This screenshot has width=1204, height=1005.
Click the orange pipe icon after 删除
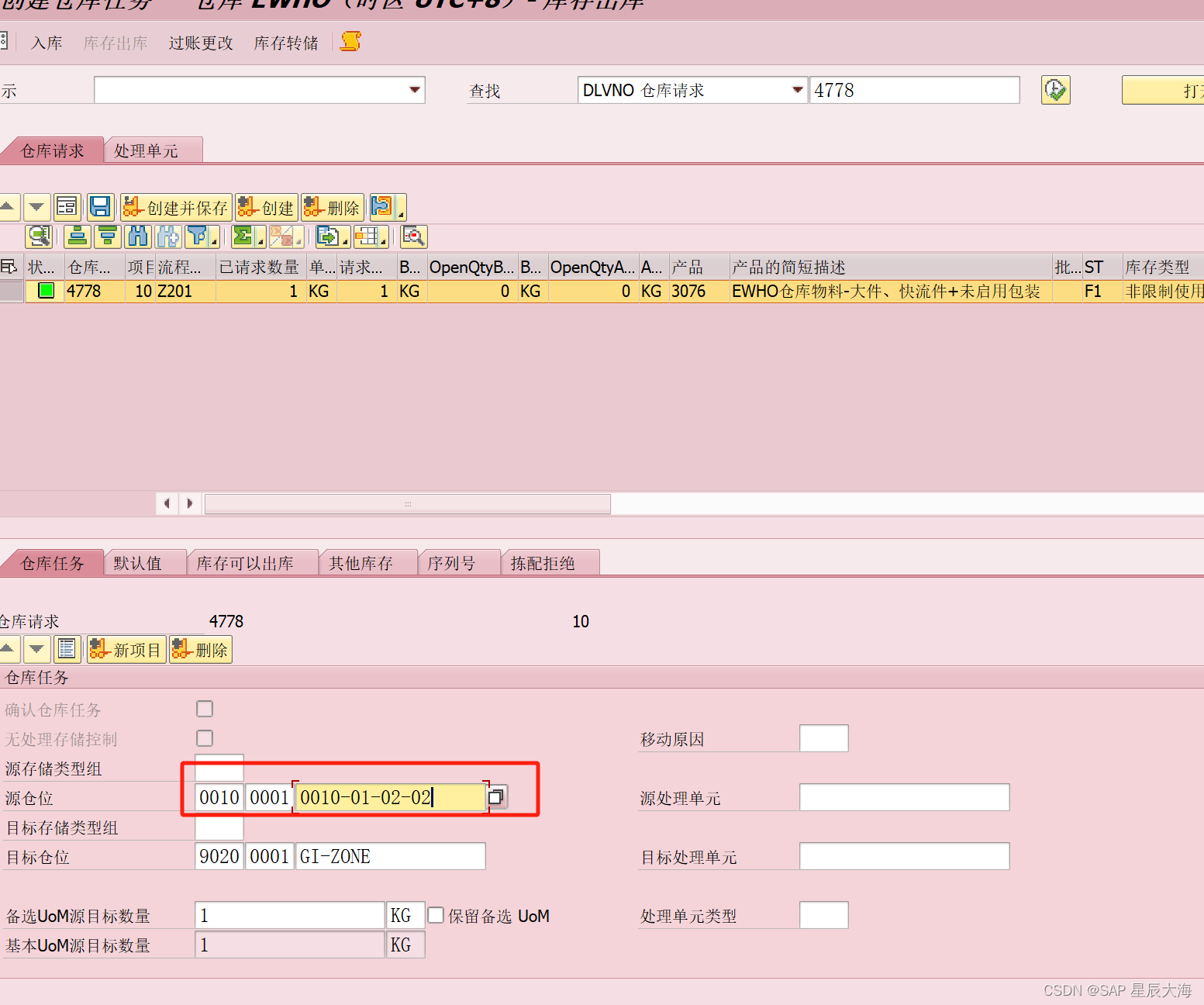pos(382,207)
